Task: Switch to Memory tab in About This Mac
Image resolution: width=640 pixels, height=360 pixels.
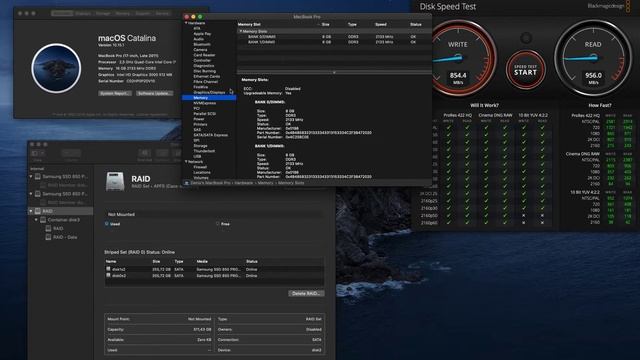Action: 123,13
